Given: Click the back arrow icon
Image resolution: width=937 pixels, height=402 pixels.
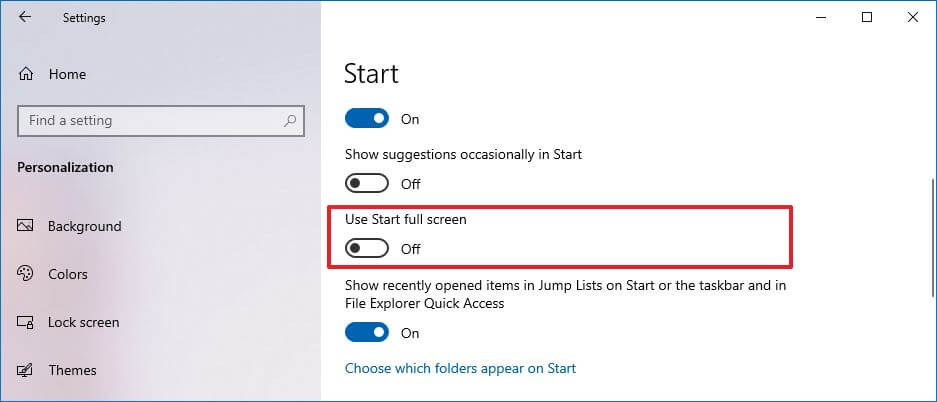Looking at the screenshot, I should tap(25, 17).
